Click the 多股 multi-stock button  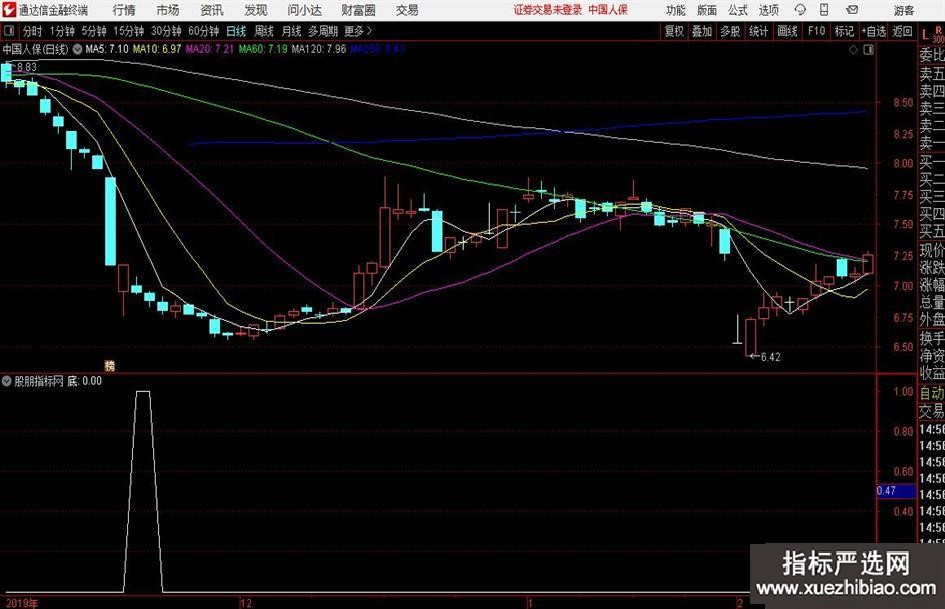point(730,31)
